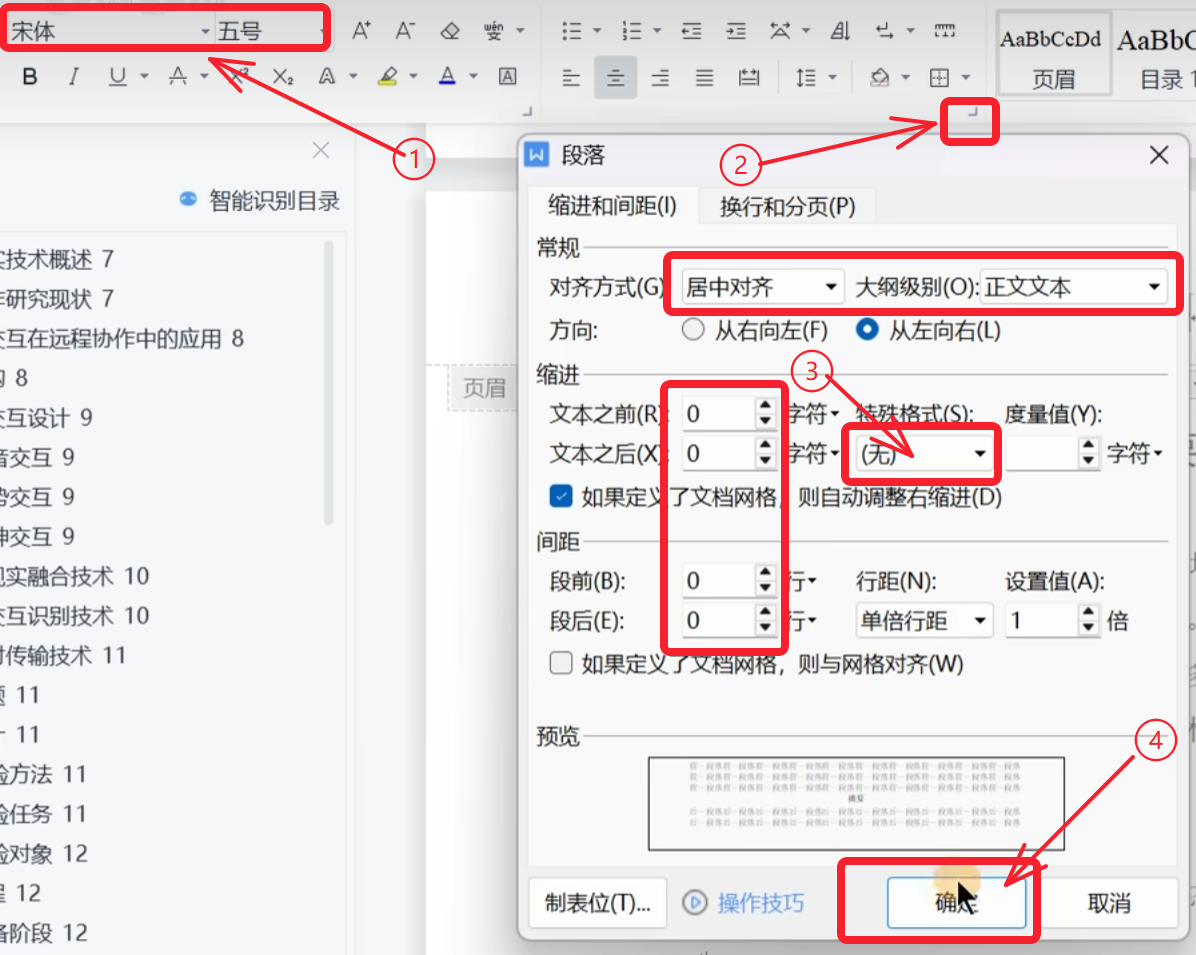Screen dimensions: 1196x955
Task: Click the character border icon
Action: [x=507, y=76]
